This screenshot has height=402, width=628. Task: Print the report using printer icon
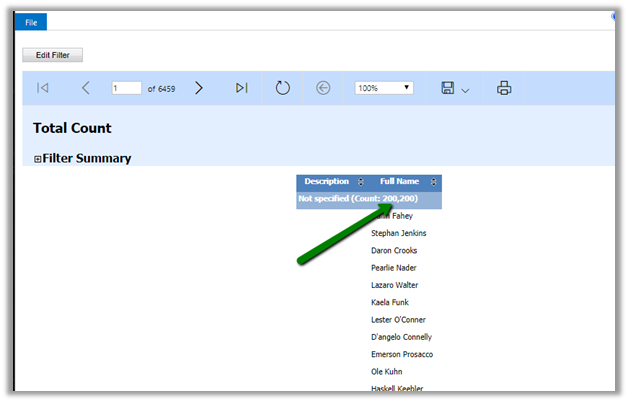504,88
